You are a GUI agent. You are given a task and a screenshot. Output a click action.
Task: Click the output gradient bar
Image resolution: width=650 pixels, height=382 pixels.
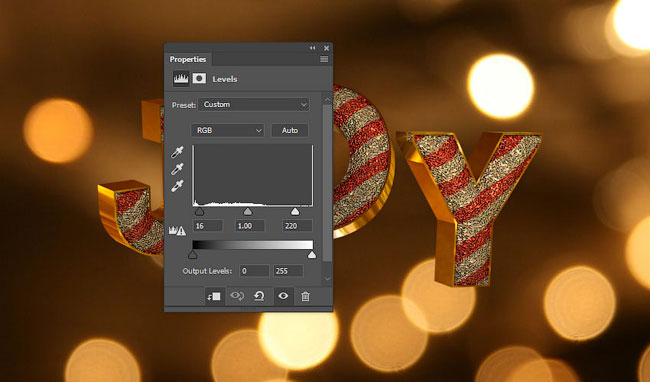click(x=252, y=244)
